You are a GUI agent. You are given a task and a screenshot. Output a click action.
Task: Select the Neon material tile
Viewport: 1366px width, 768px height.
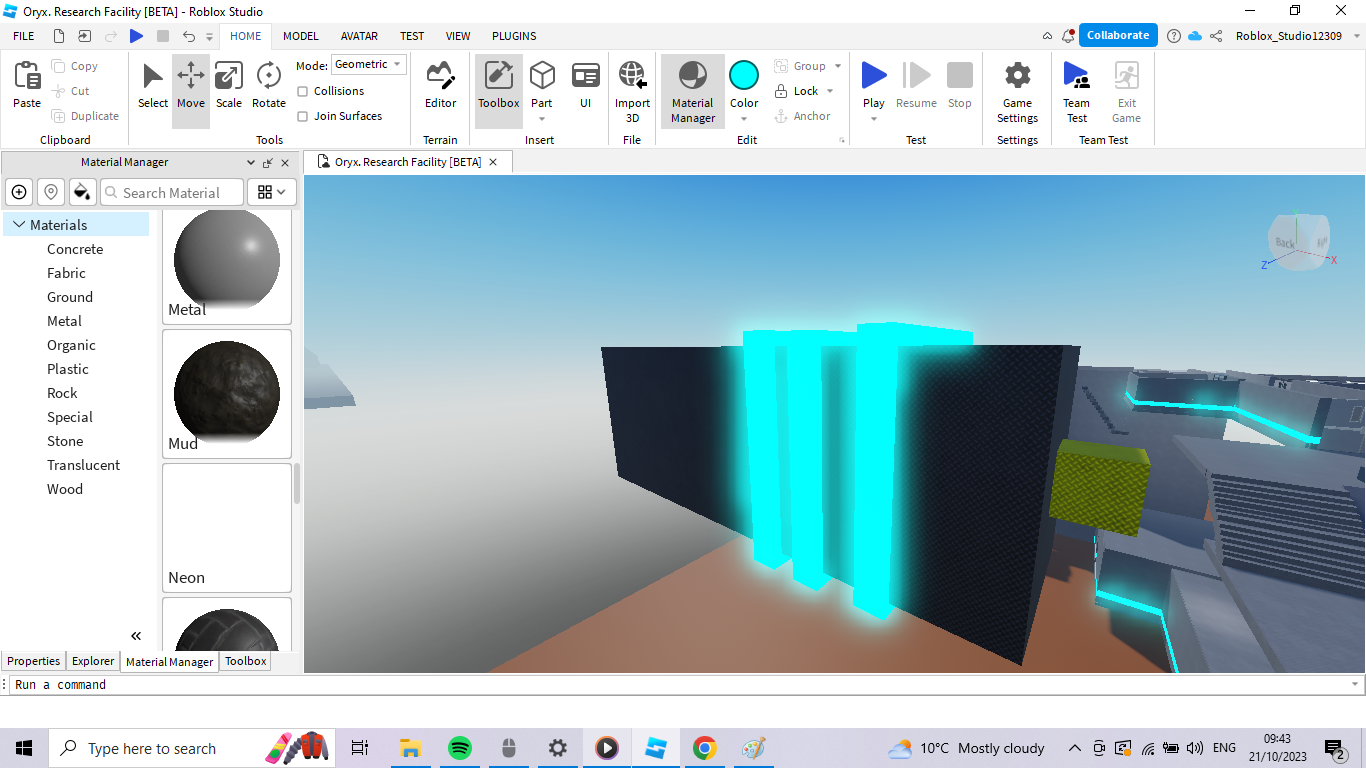coord(227,528)
